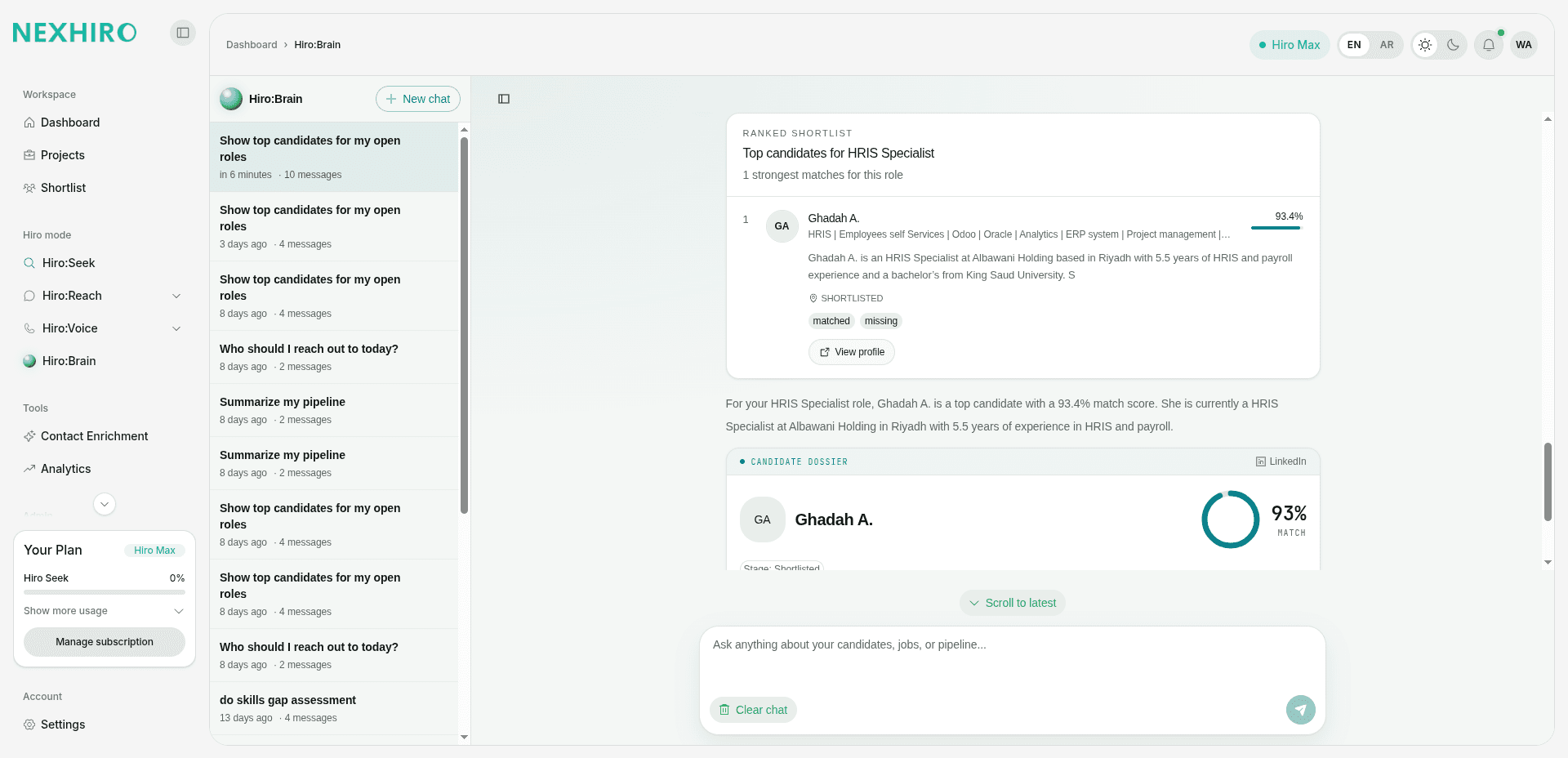Screen dimensions: 1568x758
Task: Click Manage subscription
Action: pos(105,642)
